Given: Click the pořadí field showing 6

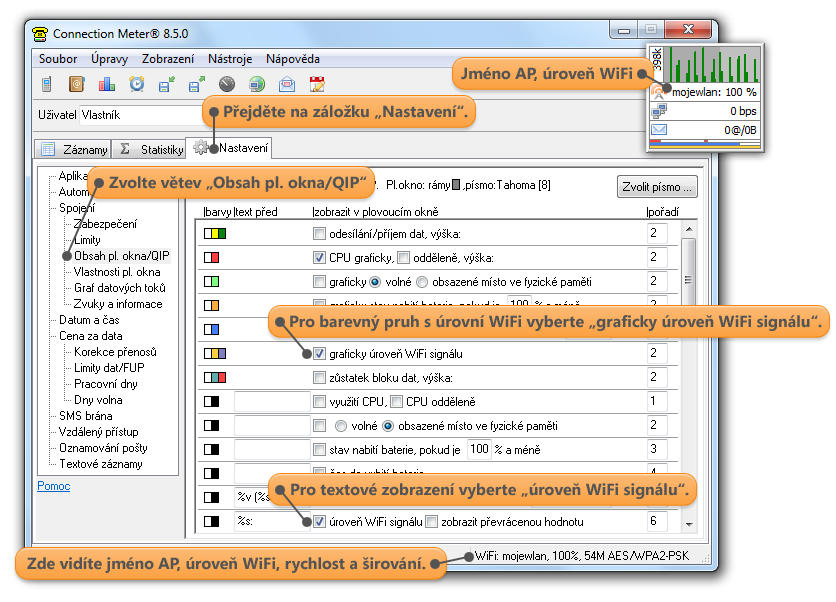Looking at the screenshot, I should pyautogui.click(x=657, y=521).
